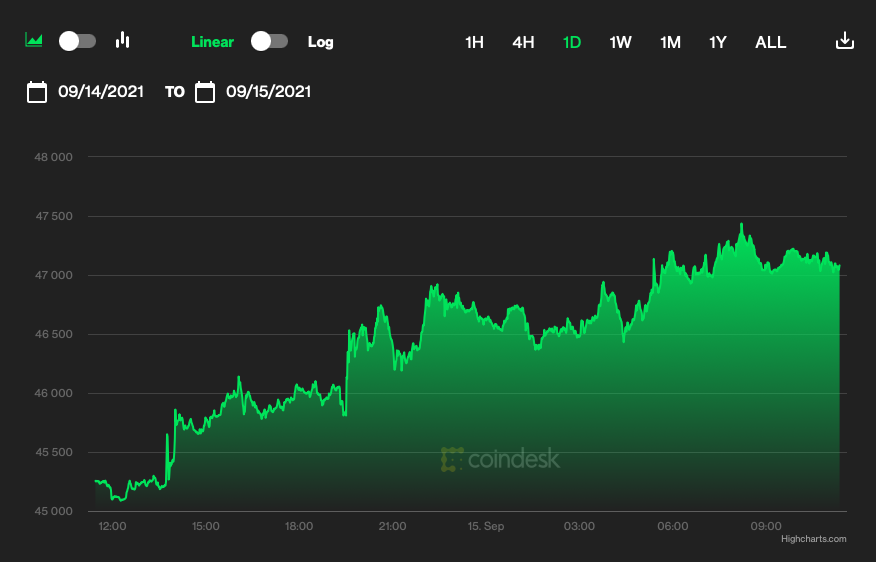This screenshot has width=876, height=562.
Task: Select the candlestick chart icon
Action: [x=123, y=41]
